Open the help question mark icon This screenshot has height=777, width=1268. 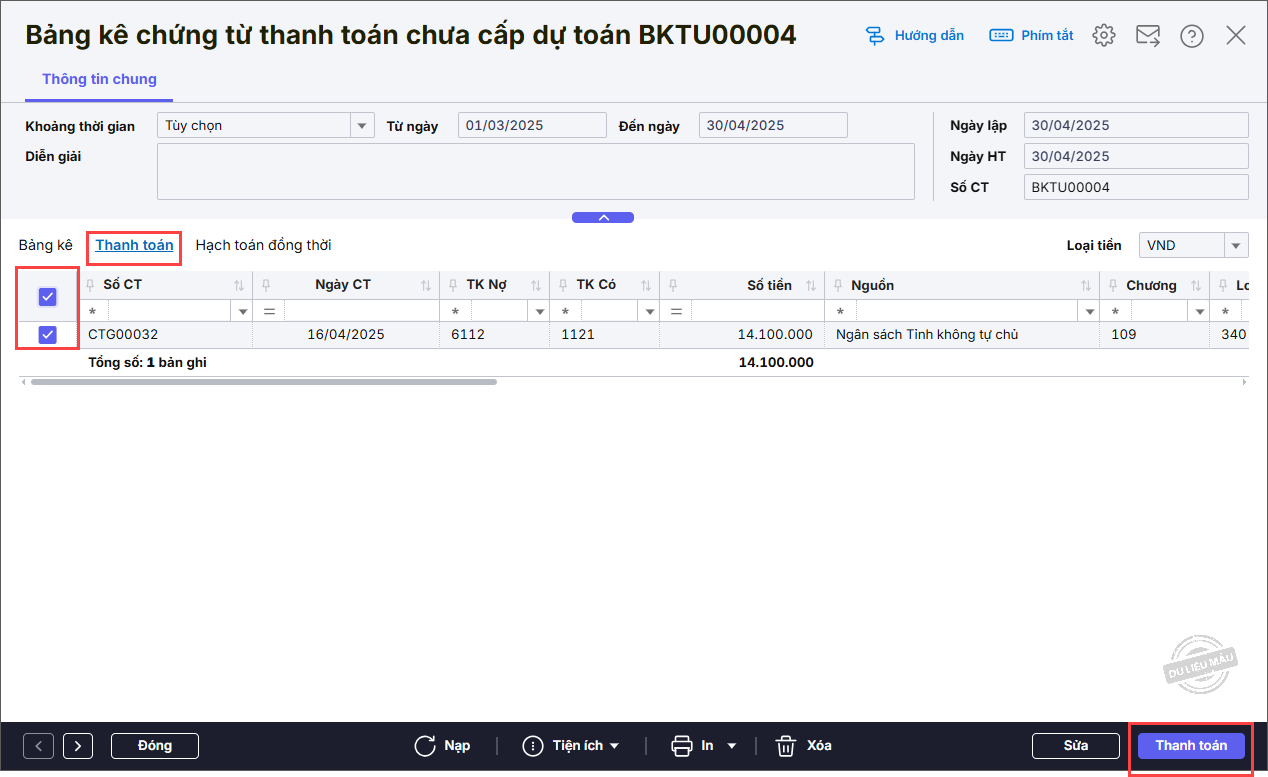(x=1191, y=35)
